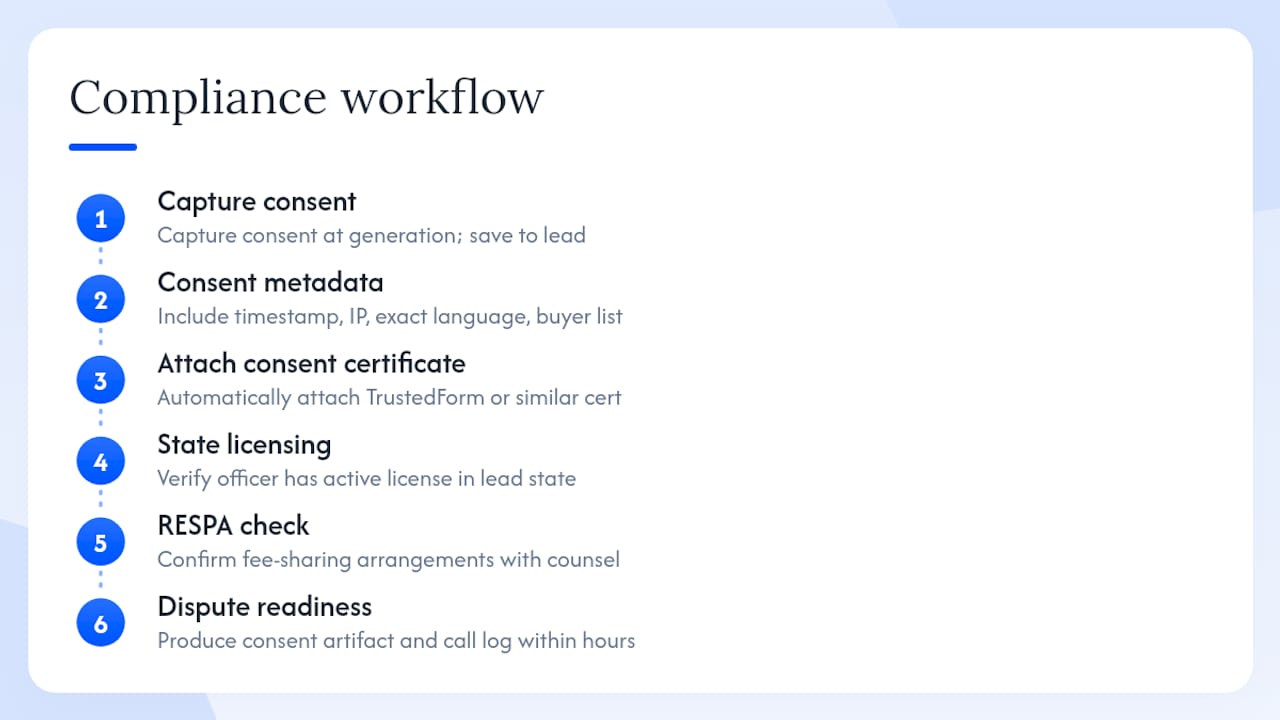Click "Automatically attach TrustedForm or similar cert"
This screenshot has height=720, width=1280.
click(390, 398)
